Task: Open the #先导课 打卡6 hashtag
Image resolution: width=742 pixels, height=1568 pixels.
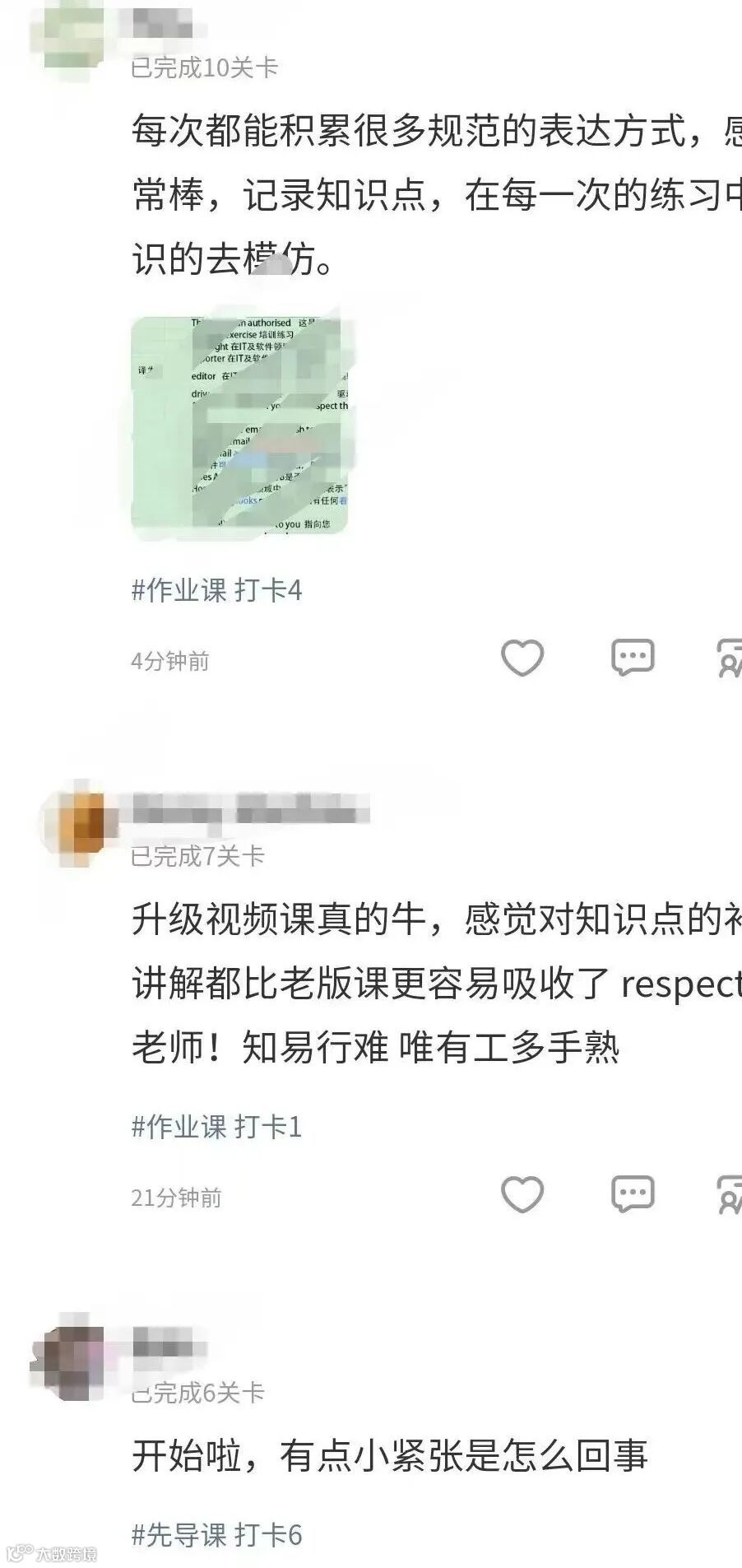Action: (217, 1535)
